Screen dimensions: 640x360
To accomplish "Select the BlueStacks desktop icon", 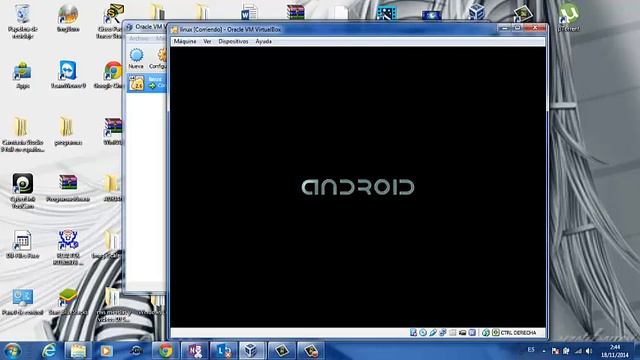I will tap(68, 302).
